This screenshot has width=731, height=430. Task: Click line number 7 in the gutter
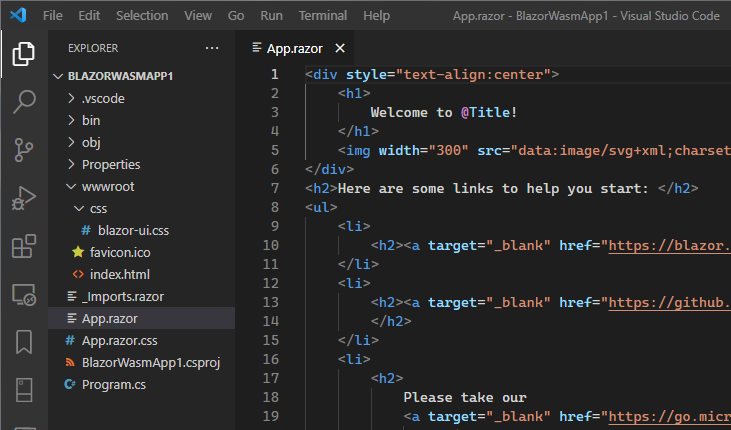pos(275,188)
